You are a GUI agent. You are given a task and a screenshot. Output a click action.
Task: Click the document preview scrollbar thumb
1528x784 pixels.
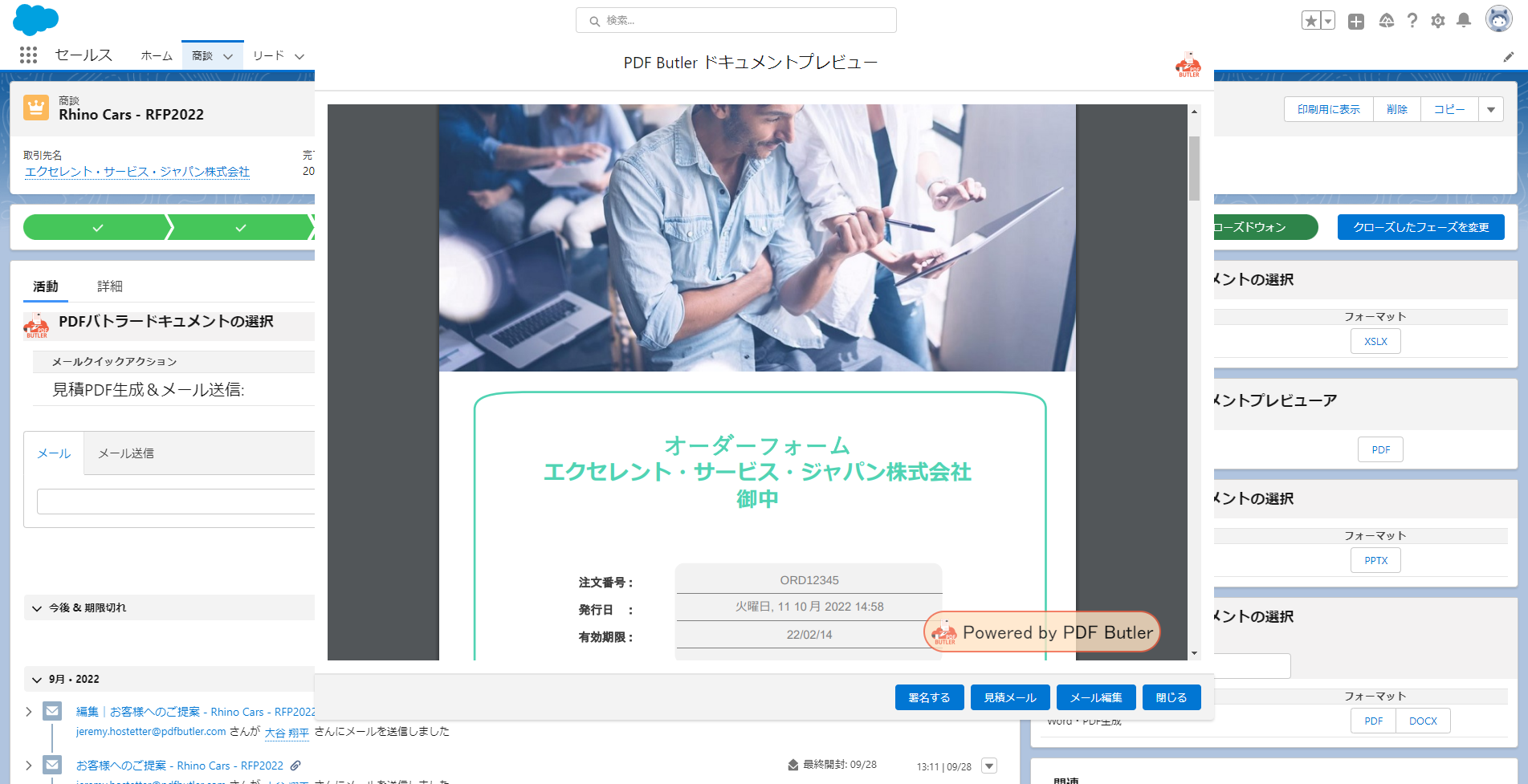point(1194,168)
